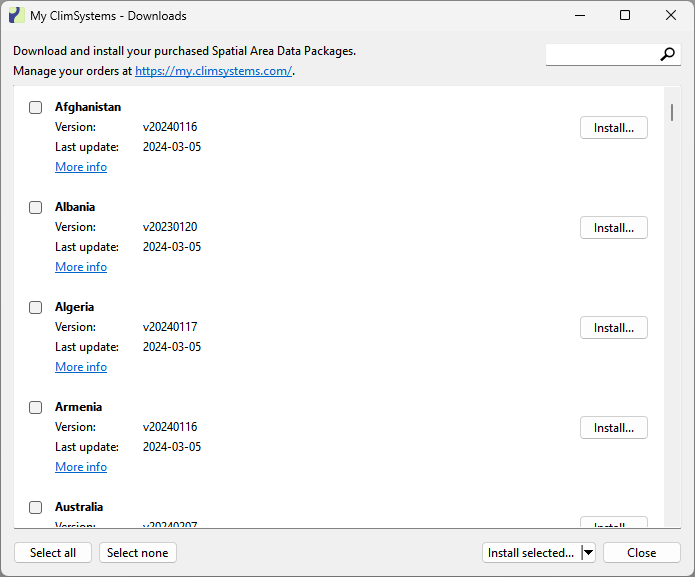Click Algeria version v20240117

click(x=170, y=327)
